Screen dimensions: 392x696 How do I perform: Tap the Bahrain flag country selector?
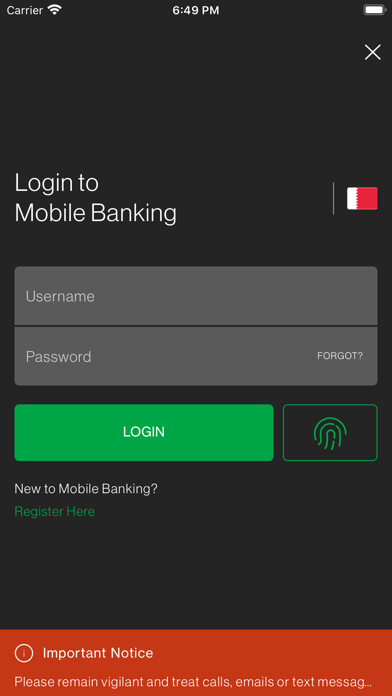[362, 198]
